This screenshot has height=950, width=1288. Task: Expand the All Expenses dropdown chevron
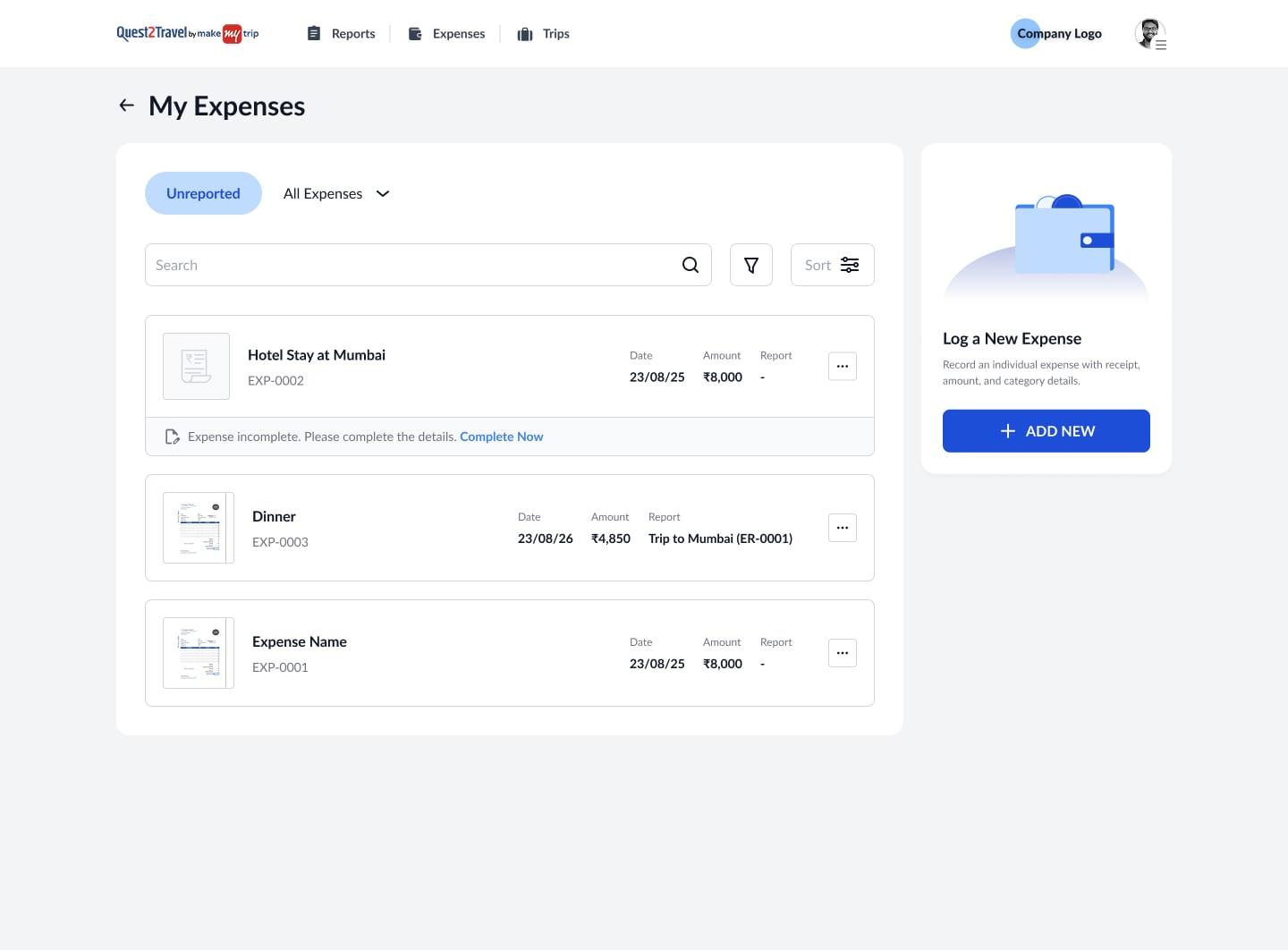pos(383,193)
